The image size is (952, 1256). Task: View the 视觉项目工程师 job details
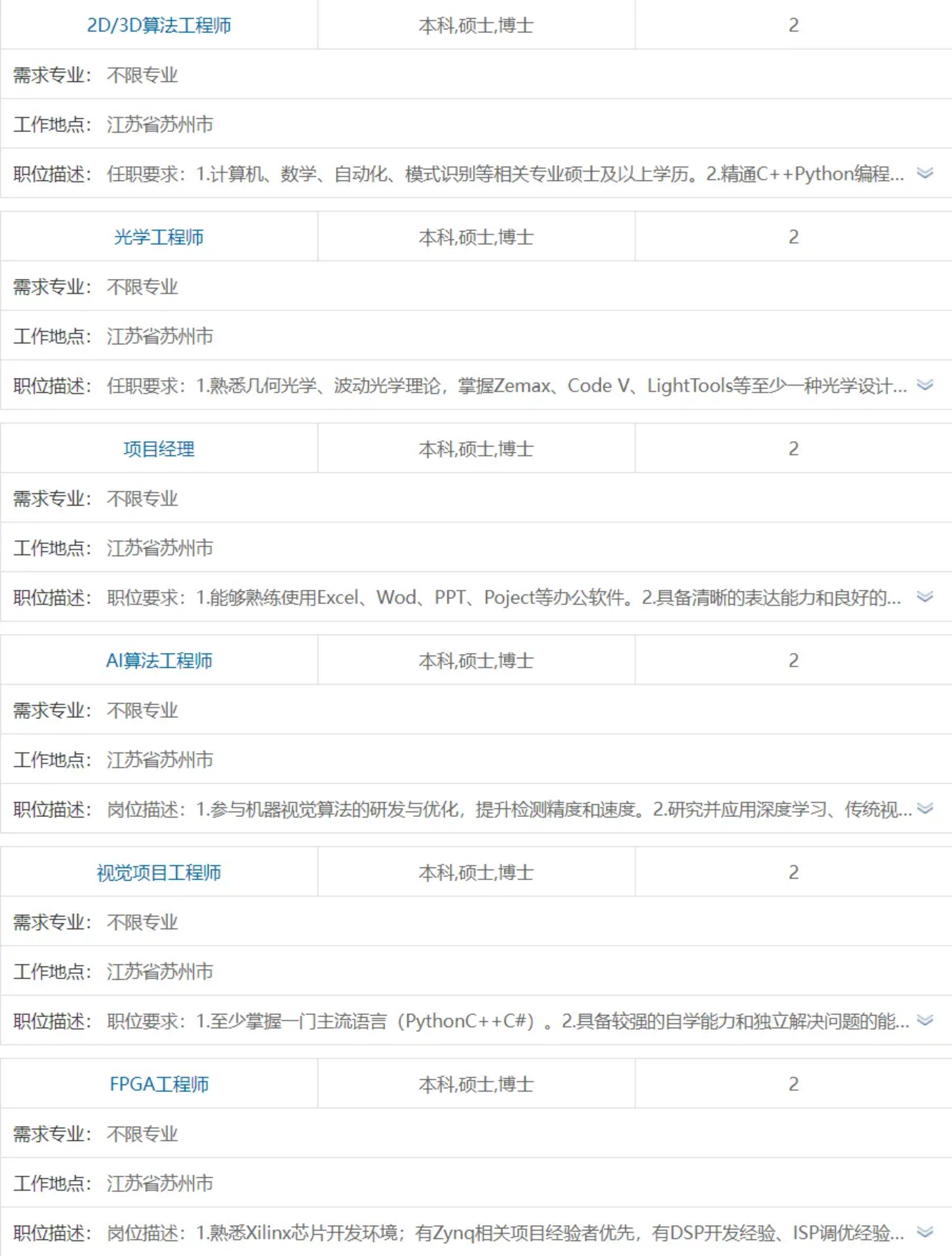[x=159, y=872]
